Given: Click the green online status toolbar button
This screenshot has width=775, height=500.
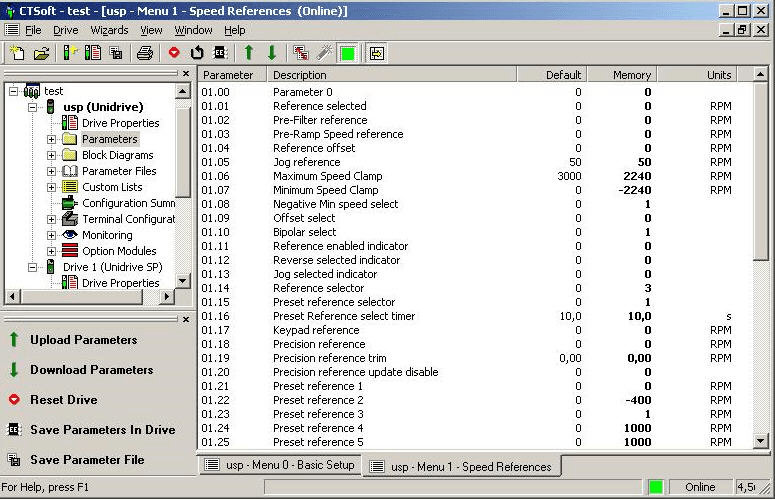Looking at the screenshot, I should [x=348, y=53].
